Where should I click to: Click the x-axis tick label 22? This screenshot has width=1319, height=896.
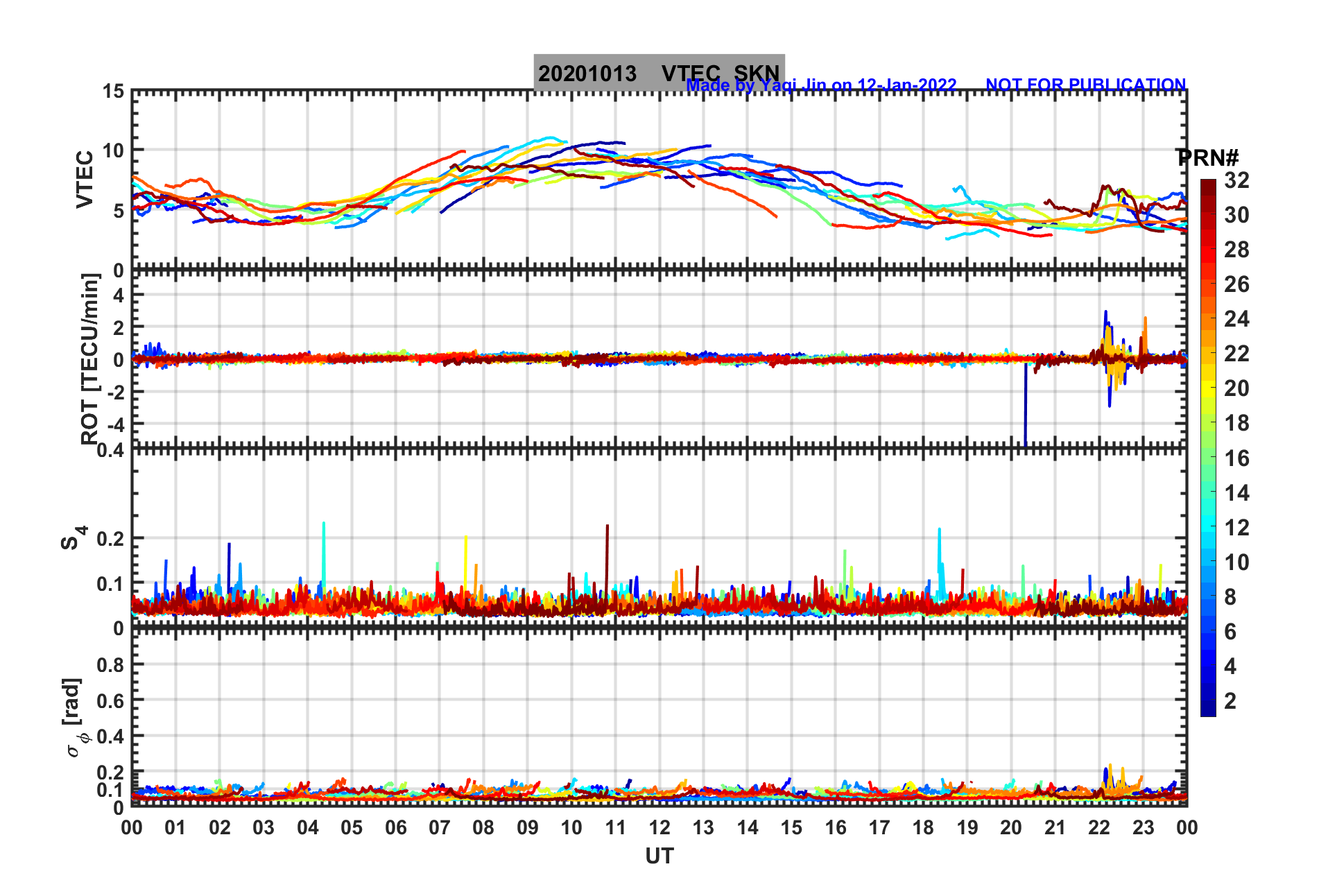1099,827
